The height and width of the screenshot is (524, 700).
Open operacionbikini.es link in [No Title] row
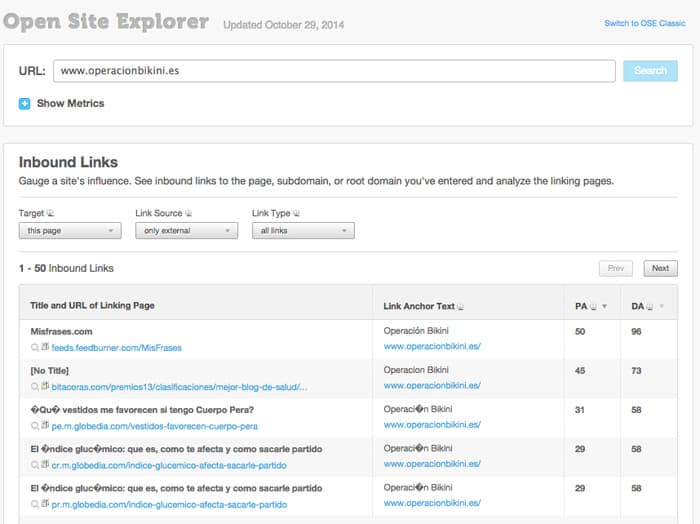tap(432, 386)
